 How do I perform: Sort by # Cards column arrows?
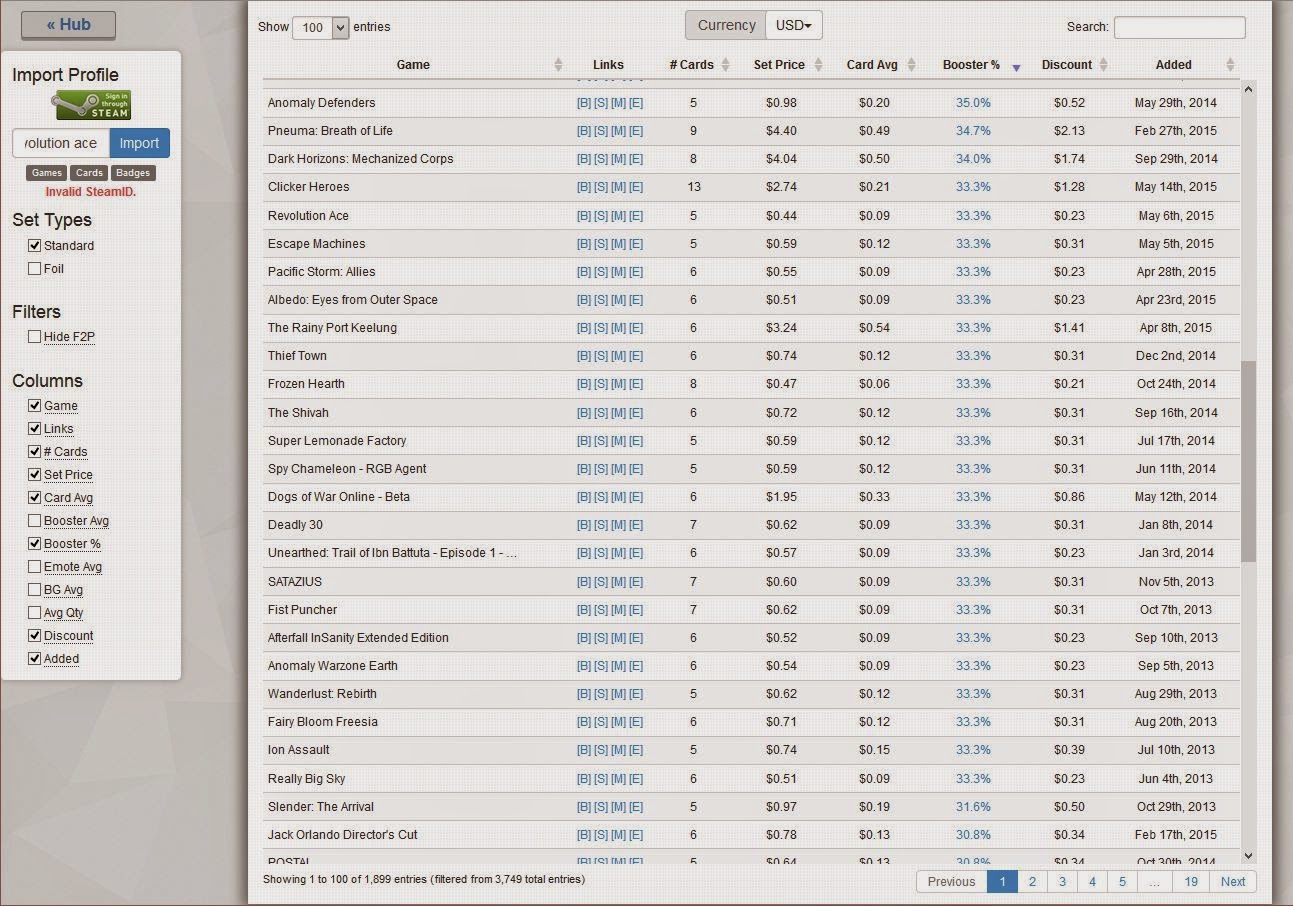724,65
